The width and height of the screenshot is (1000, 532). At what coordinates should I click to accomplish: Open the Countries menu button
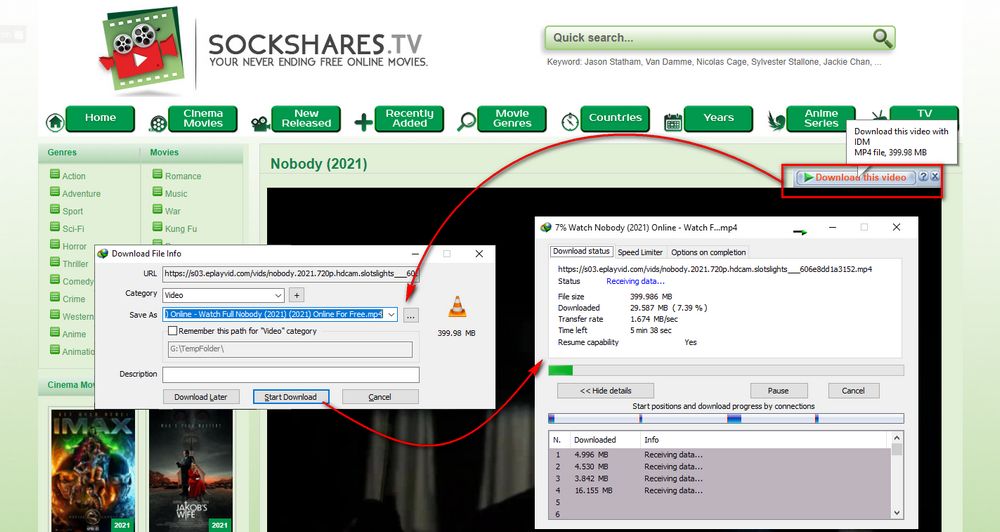coord(615,119)
